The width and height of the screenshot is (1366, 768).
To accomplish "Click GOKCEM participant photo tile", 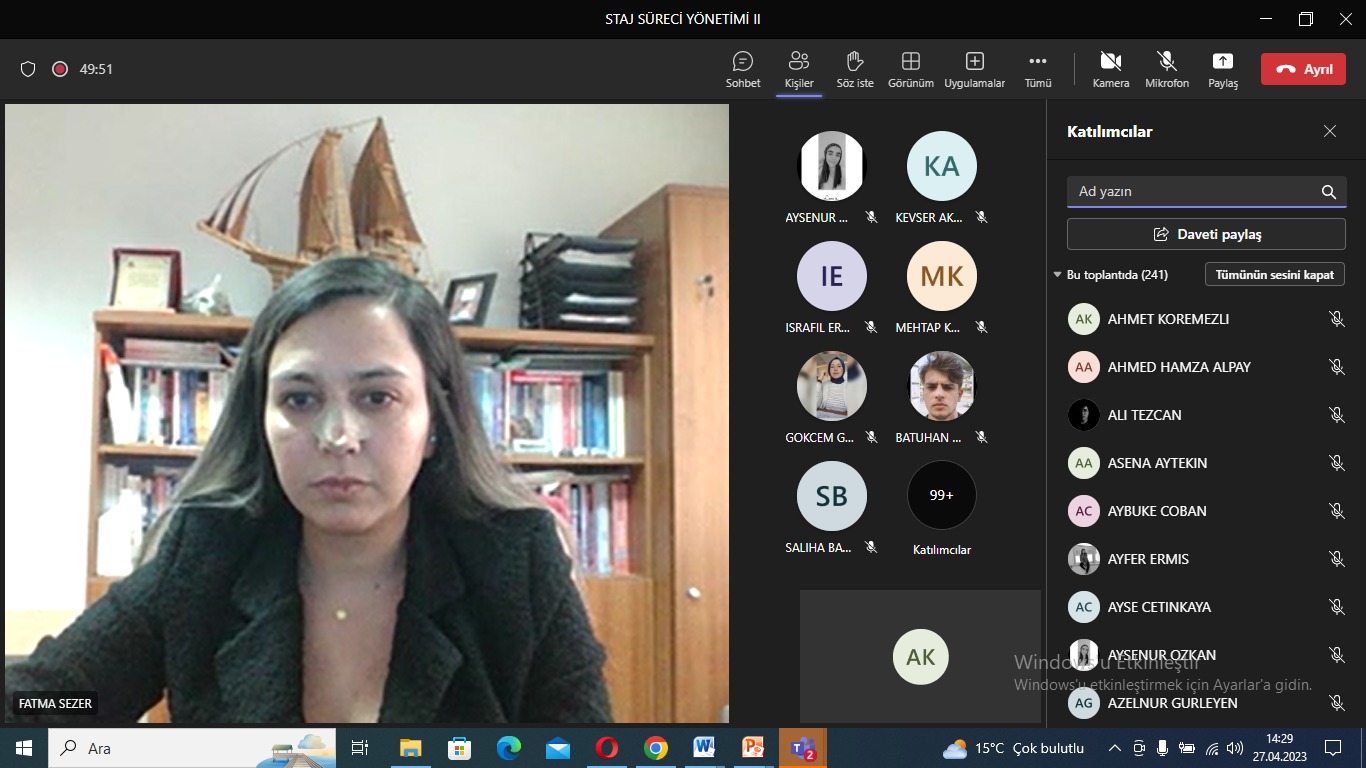I will point(832,386).
